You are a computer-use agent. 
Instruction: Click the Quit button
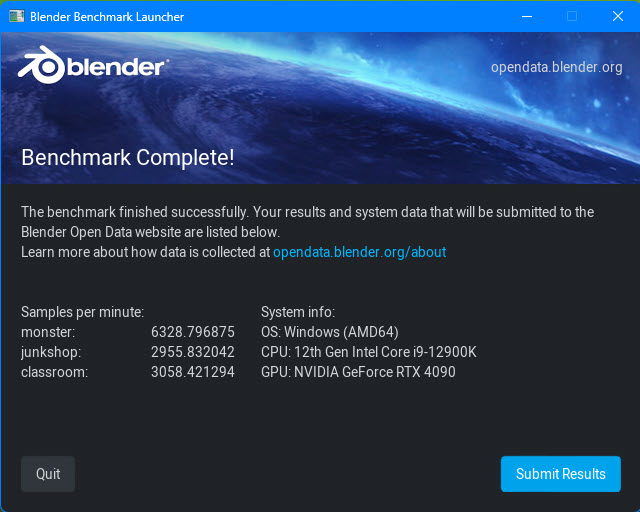48,474
